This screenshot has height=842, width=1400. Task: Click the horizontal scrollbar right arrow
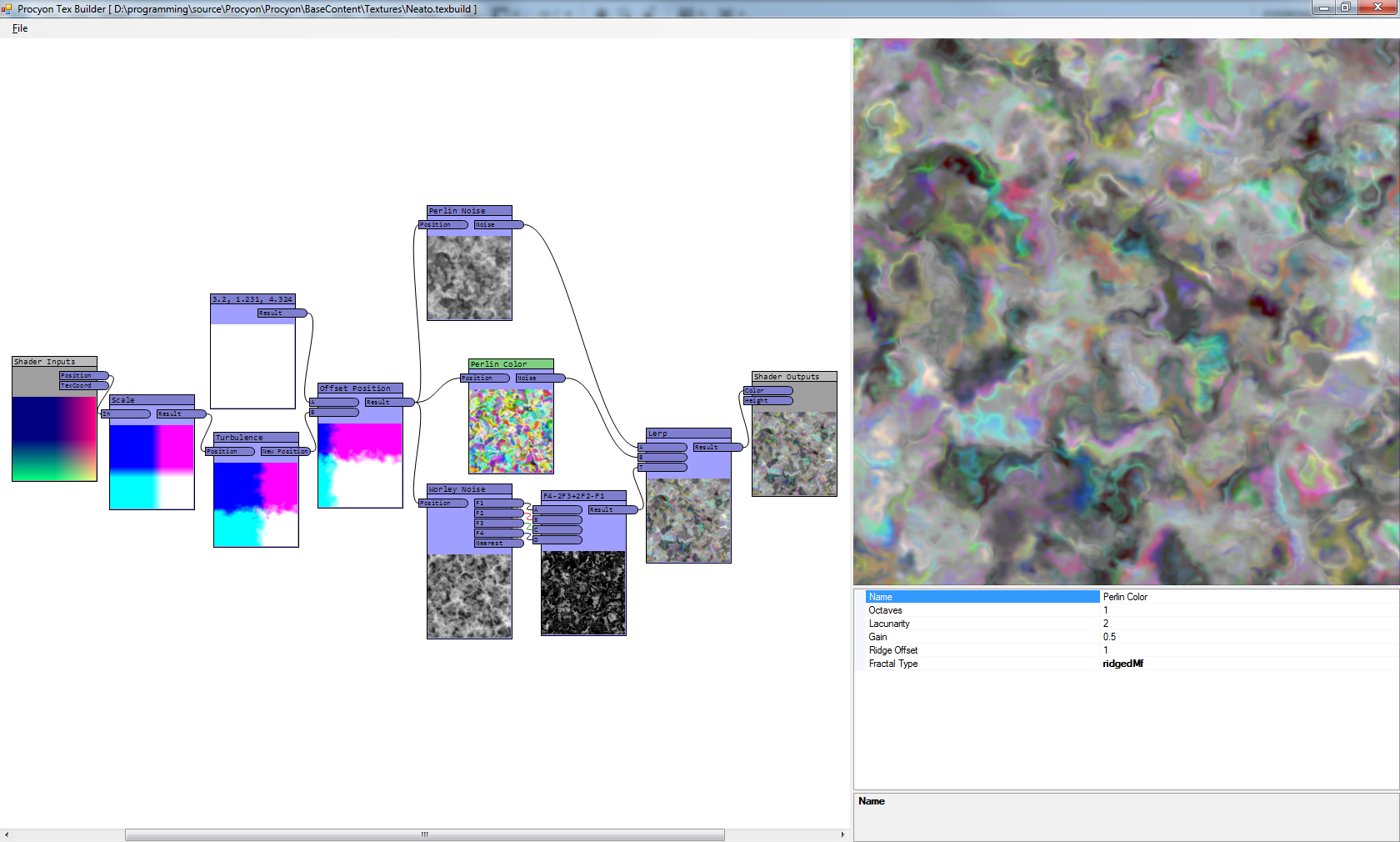tap(842, 834)
